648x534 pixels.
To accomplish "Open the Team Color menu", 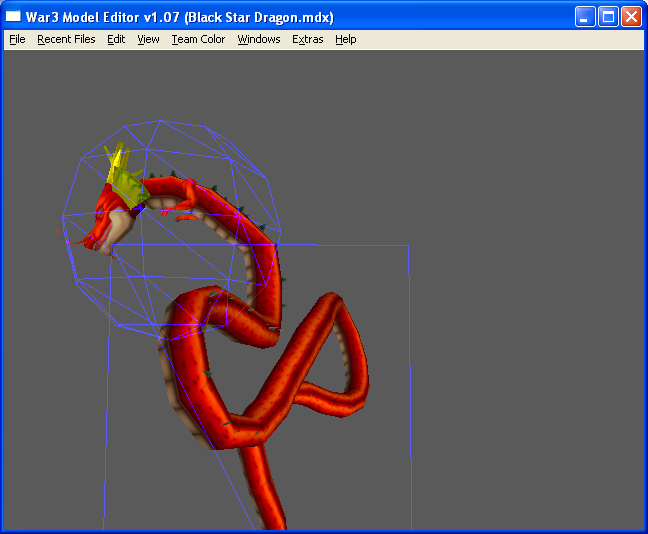I will 198,39.
